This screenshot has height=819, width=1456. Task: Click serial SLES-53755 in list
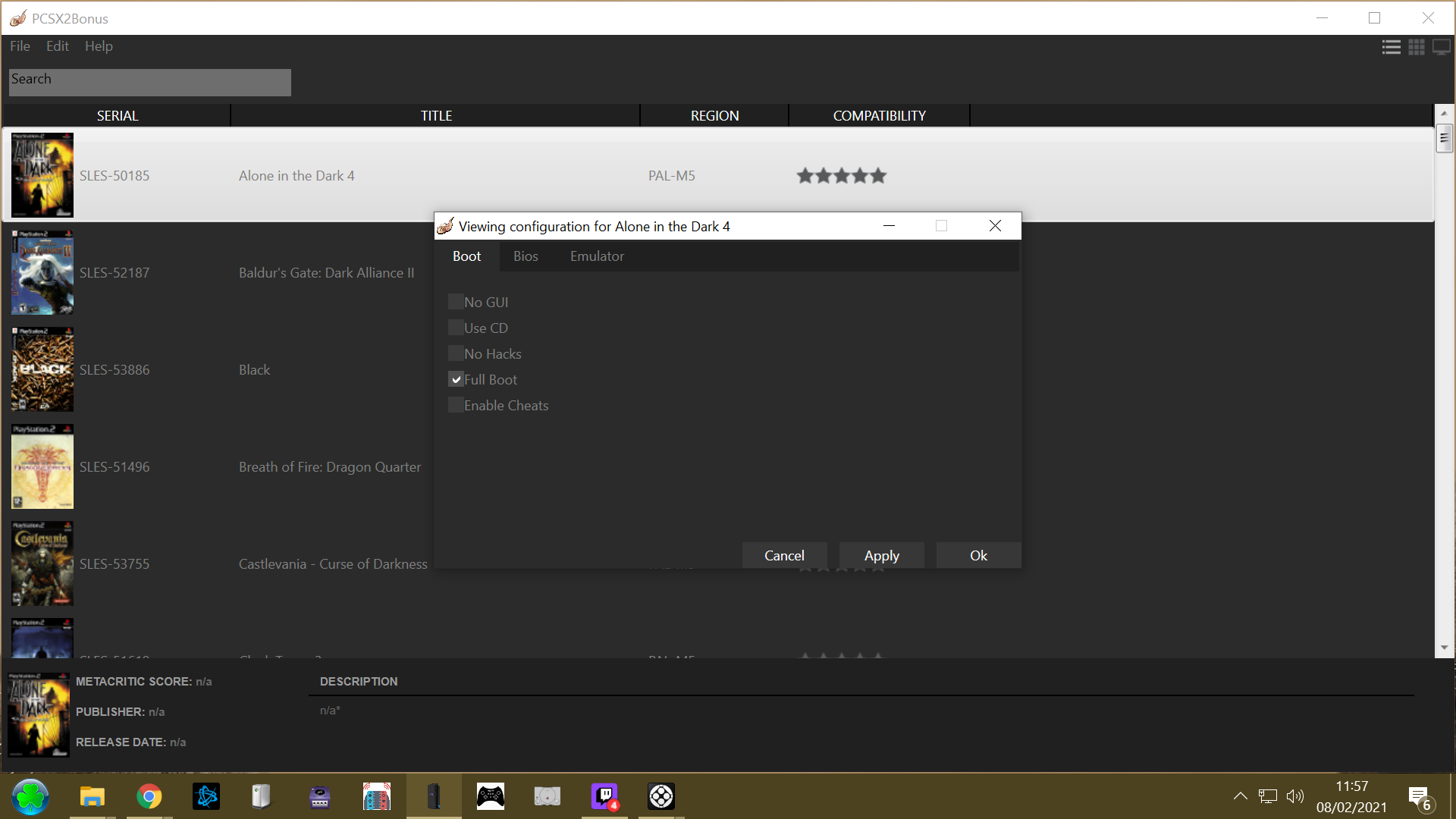[115, 564]
